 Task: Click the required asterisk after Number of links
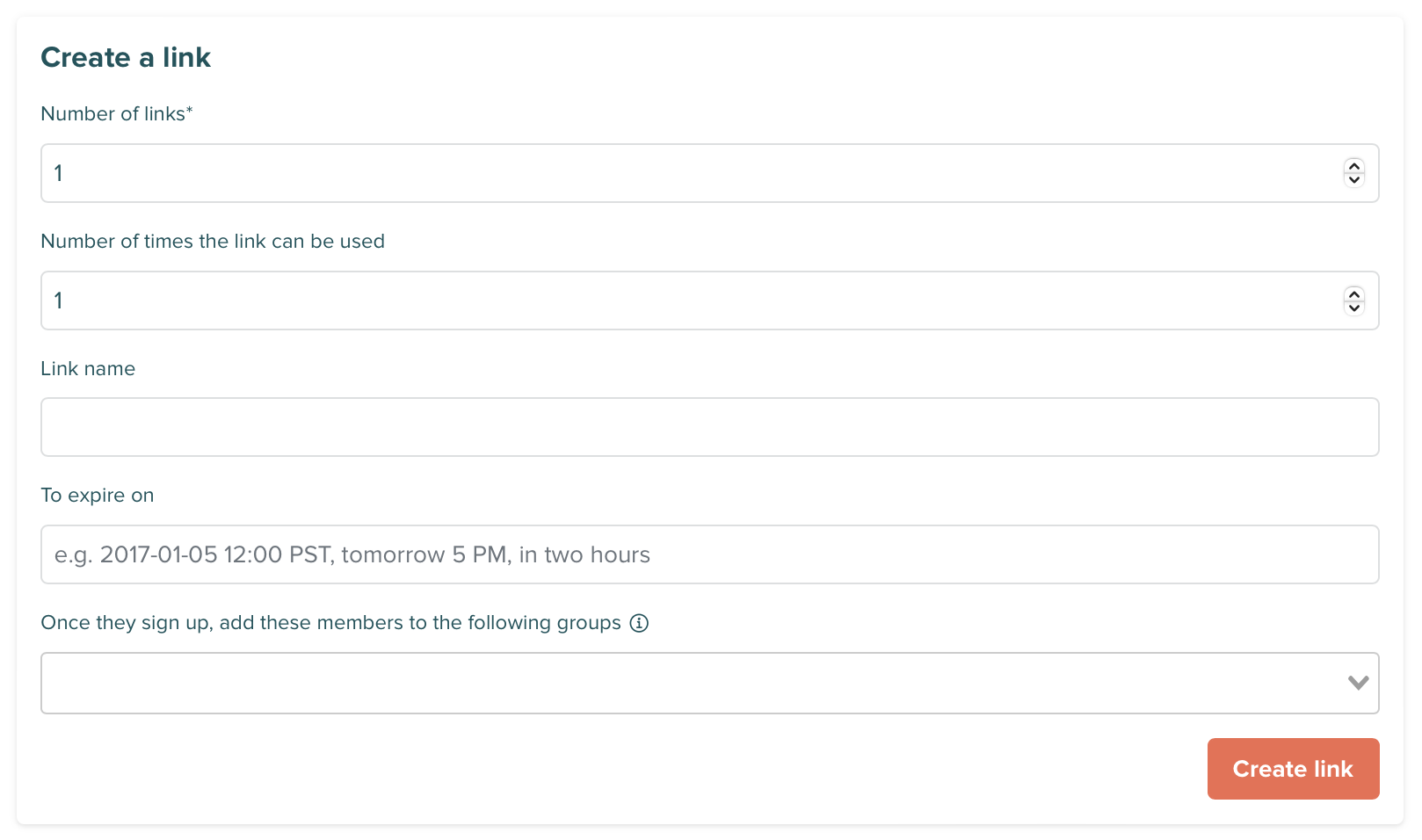point(190,110)
